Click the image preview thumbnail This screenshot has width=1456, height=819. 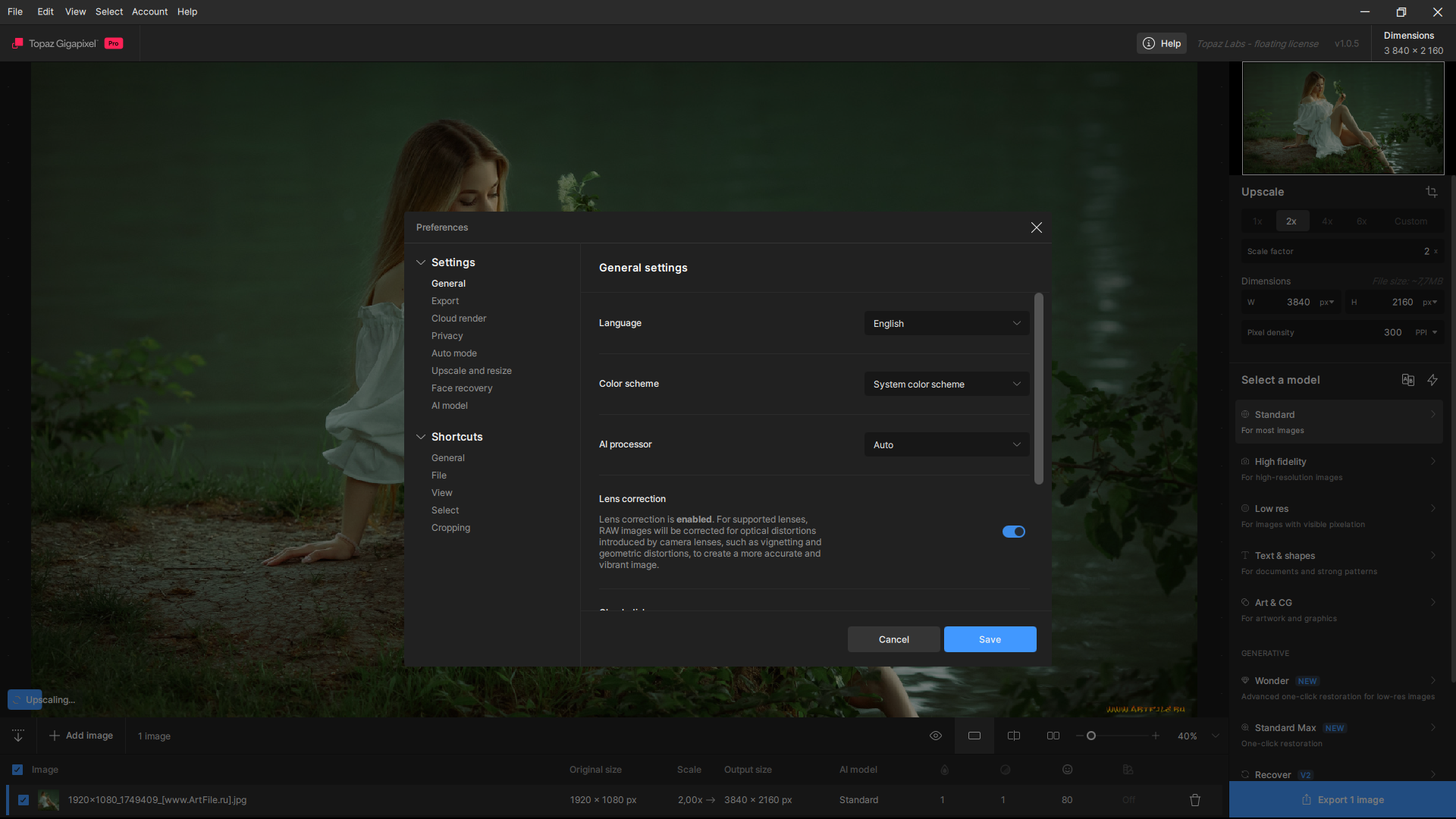pos(1342,118)
